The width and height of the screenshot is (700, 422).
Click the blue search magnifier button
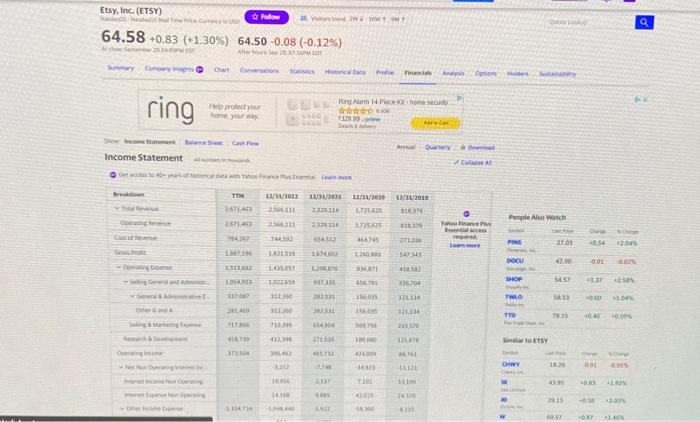tap(644, 22)
